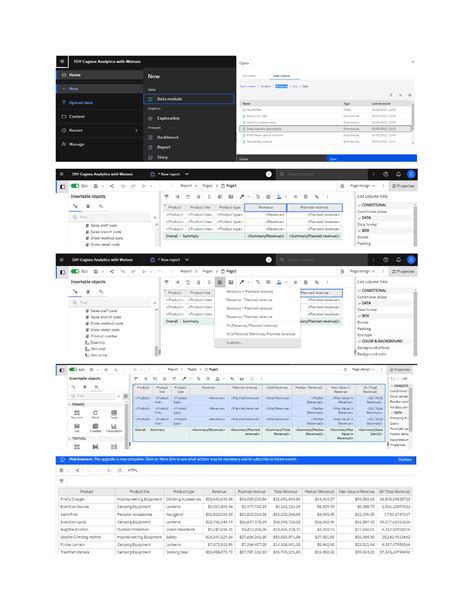The width and height of the screenshot is (474, 613).
Task: Open the user profile avatar
Action: click(x=411, y=174)
